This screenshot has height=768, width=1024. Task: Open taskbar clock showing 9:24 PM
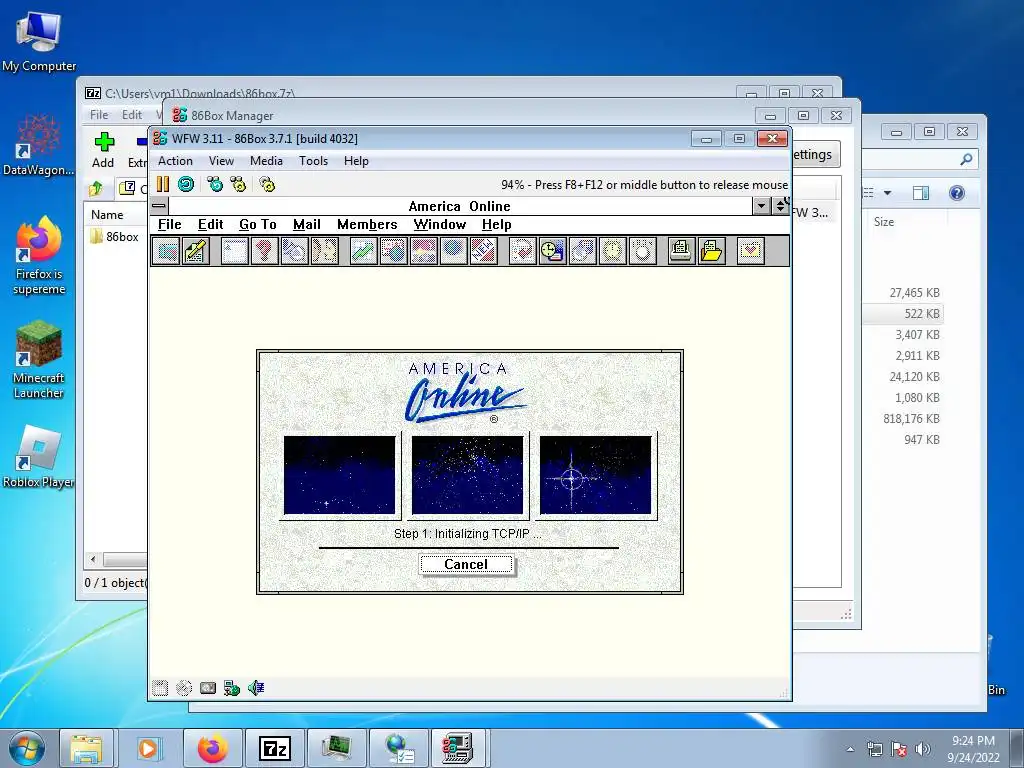point(973,749)
